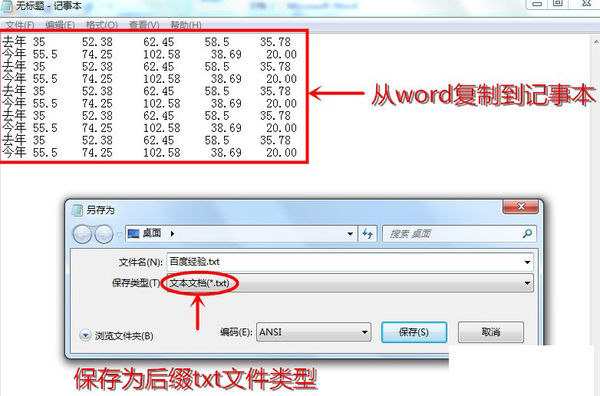Click the desktop icon in the address bar
This screenshot has height=396, width=600.
click(133, 233)
